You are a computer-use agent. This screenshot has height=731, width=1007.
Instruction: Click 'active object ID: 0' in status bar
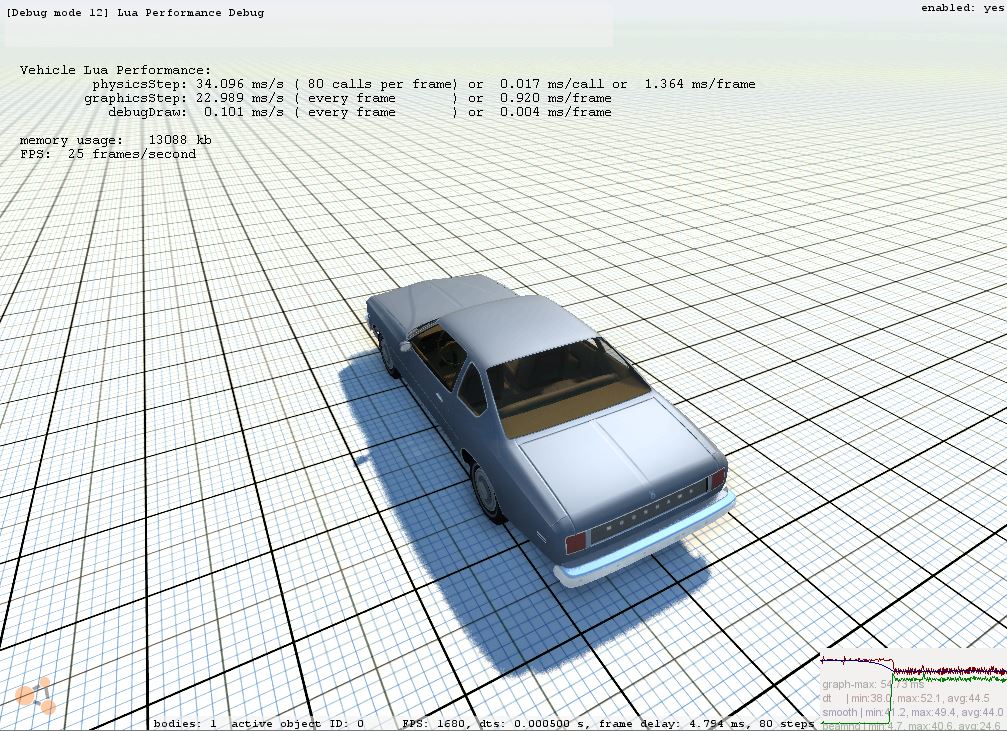pos(298,724)
